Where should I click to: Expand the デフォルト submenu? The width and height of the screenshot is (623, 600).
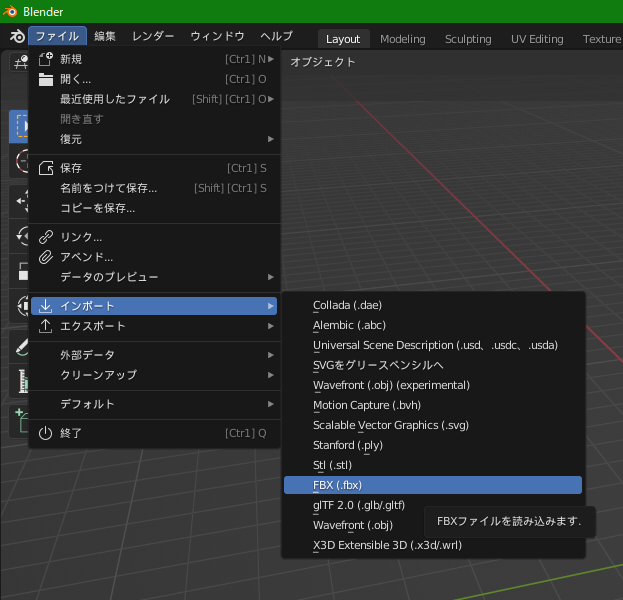point(154,404)
